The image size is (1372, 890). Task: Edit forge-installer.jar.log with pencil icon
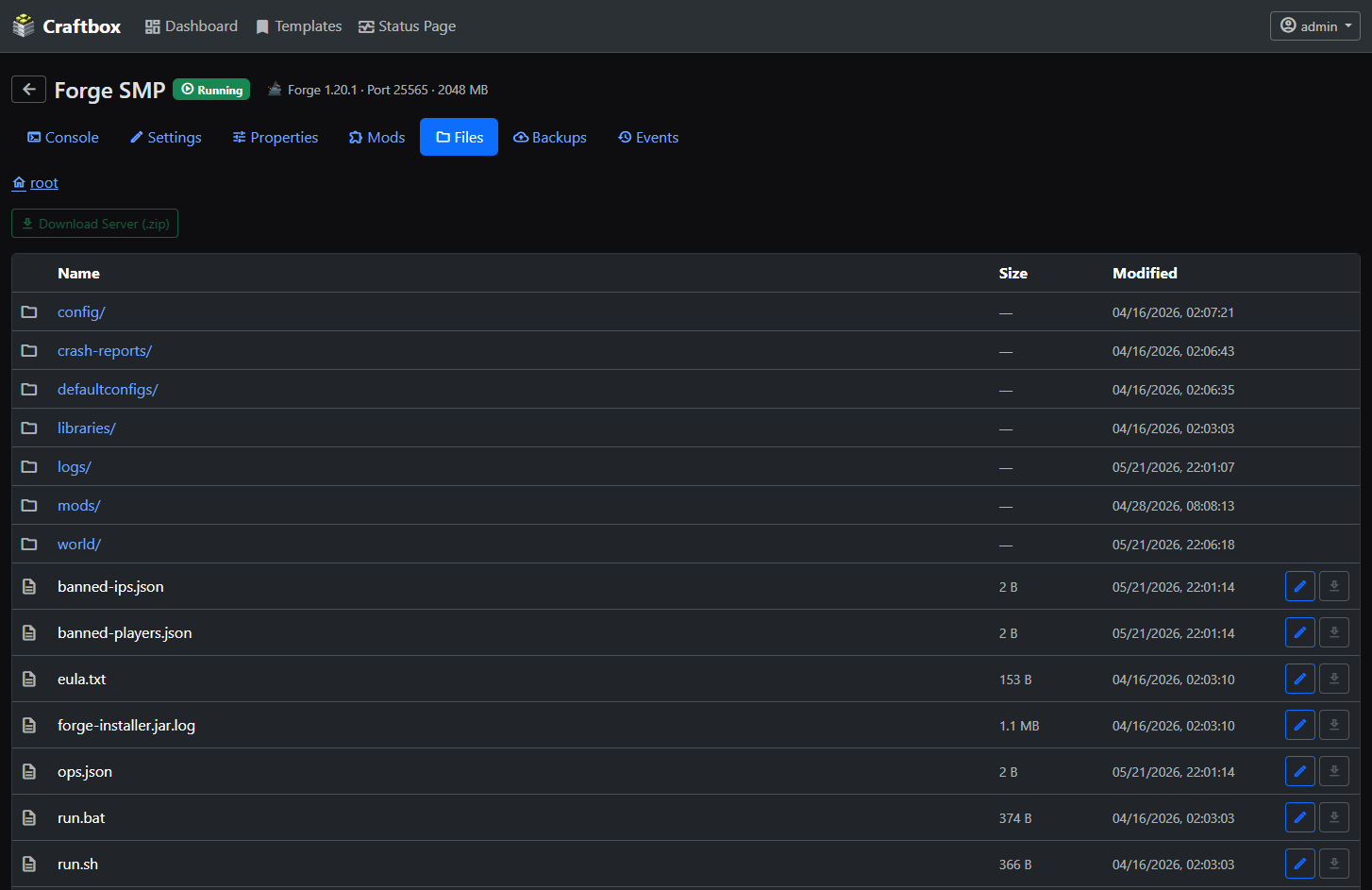pos(1300,725)
